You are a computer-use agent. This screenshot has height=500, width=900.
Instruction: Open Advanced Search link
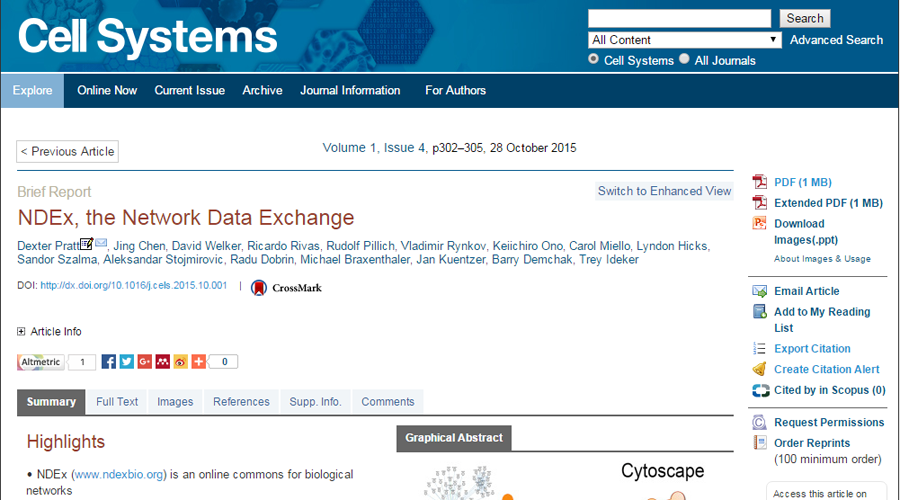point(836,40)
